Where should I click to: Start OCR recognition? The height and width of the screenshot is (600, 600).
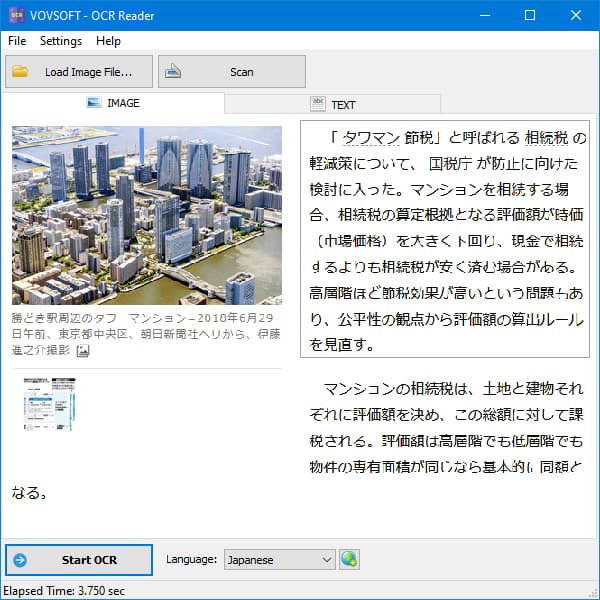coord(79,560)
